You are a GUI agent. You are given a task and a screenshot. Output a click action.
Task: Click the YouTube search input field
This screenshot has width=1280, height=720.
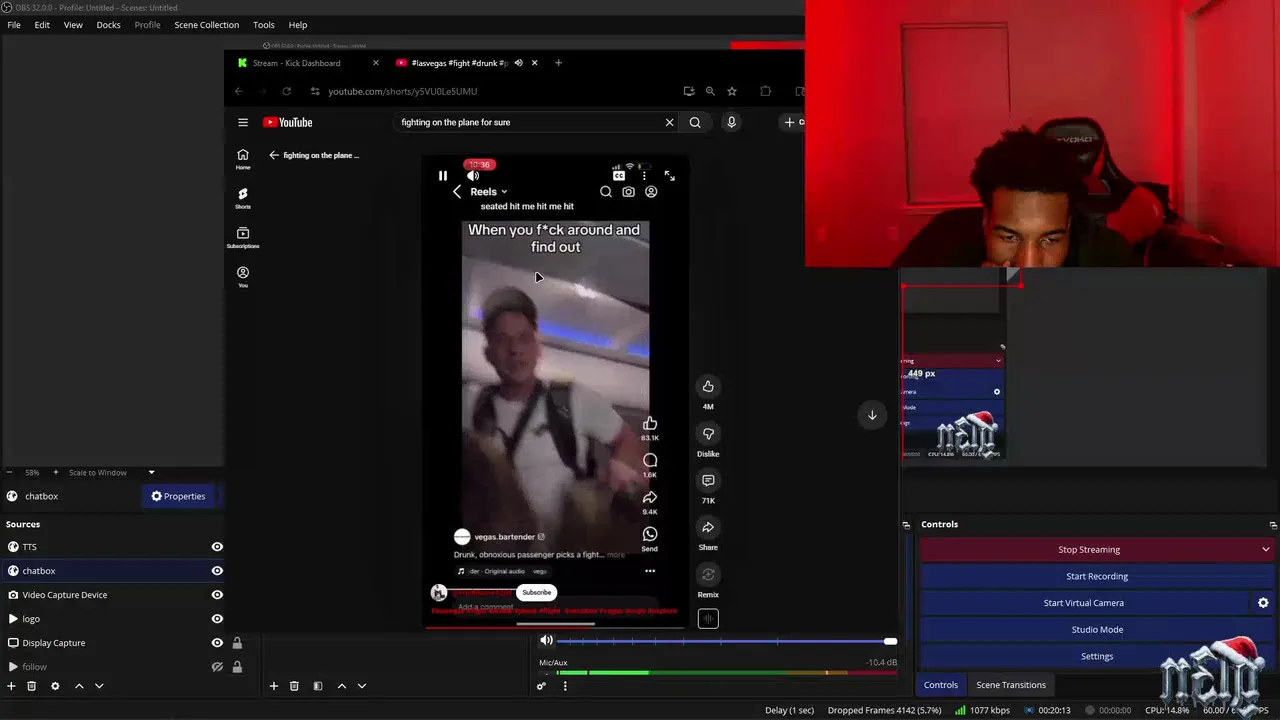[530, 122]
